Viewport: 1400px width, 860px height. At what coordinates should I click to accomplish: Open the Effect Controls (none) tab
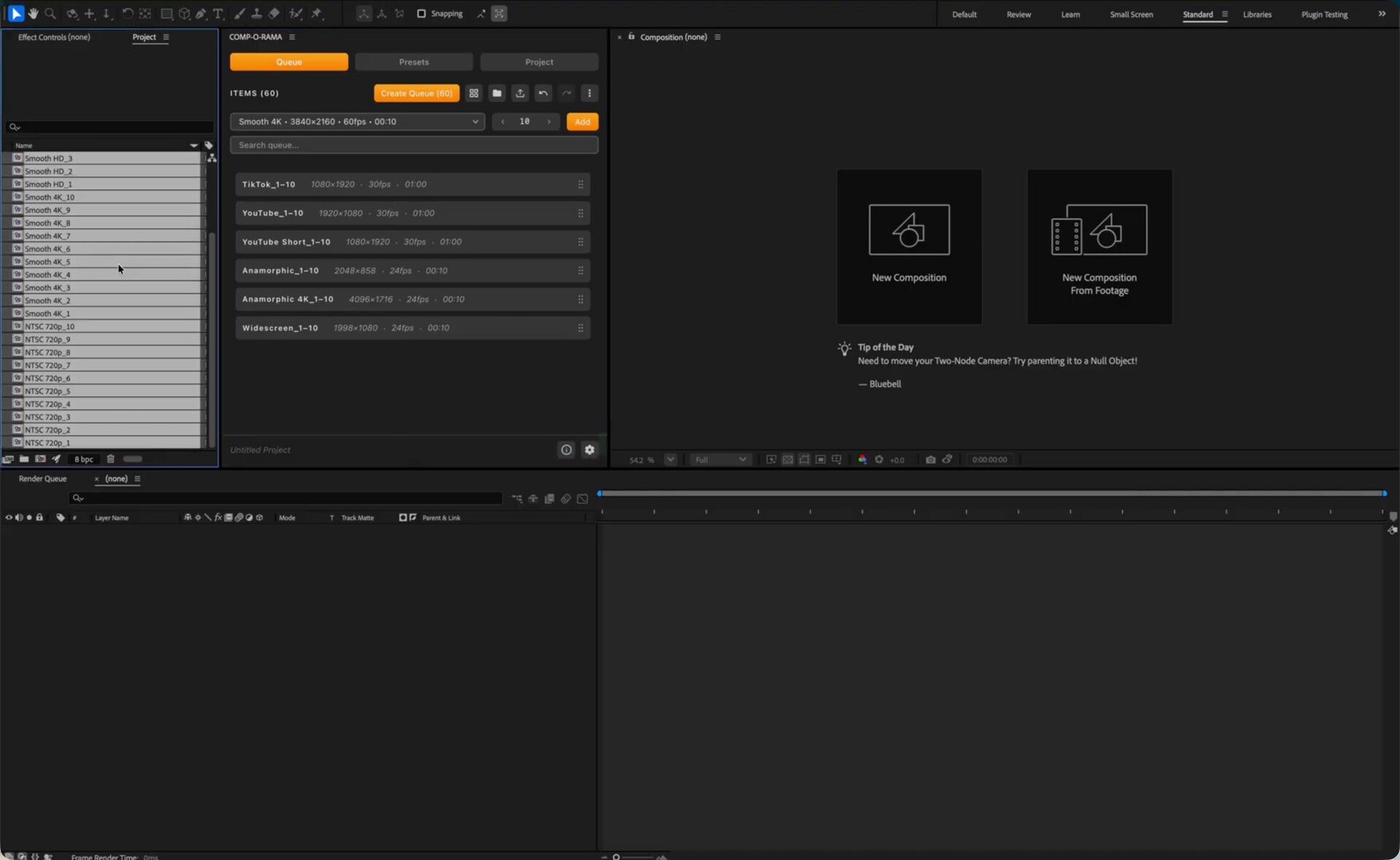(x=54, y=37)
